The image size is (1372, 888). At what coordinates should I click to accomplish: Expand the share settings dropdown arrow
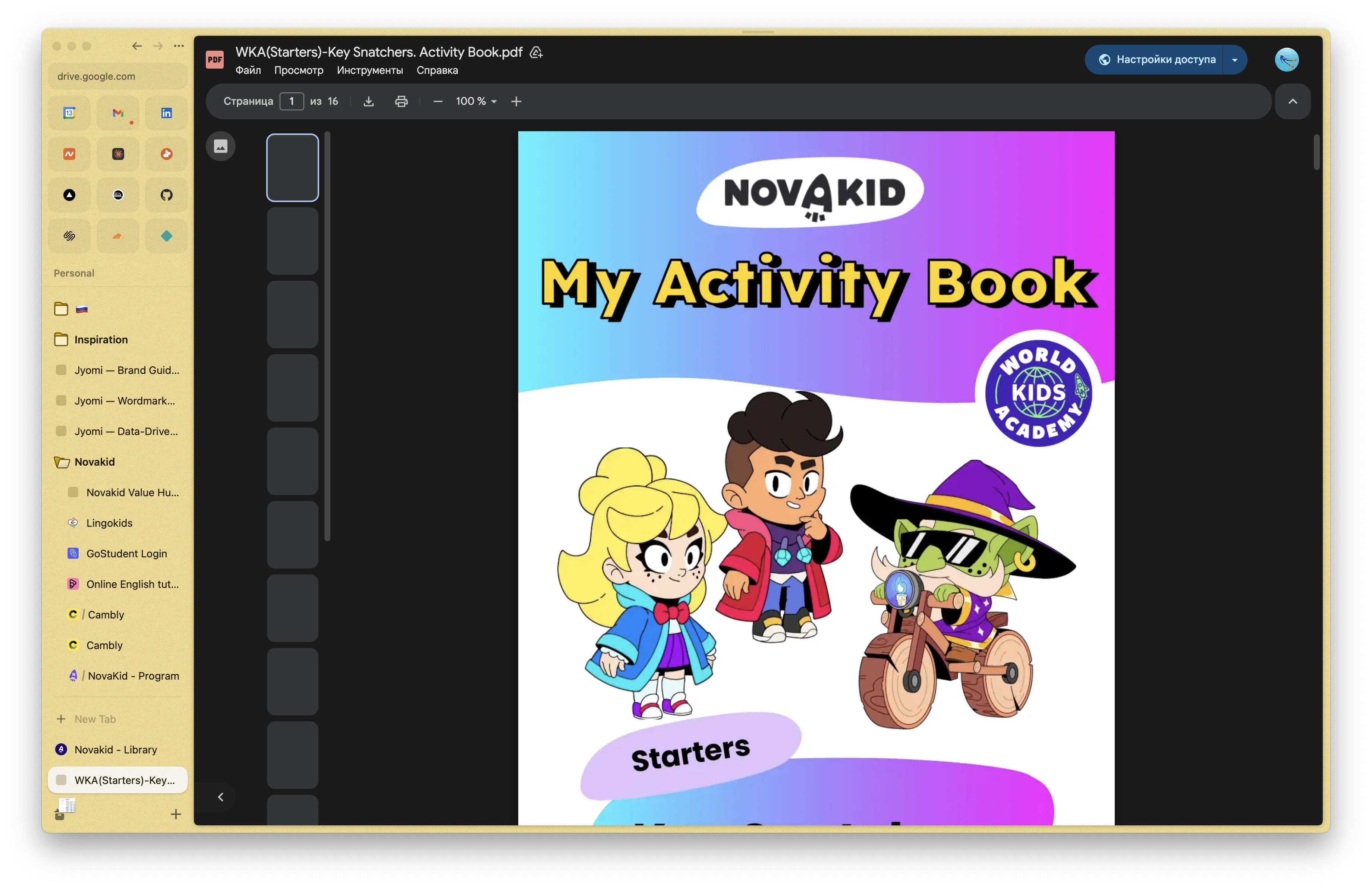(x=1234, y=60)
